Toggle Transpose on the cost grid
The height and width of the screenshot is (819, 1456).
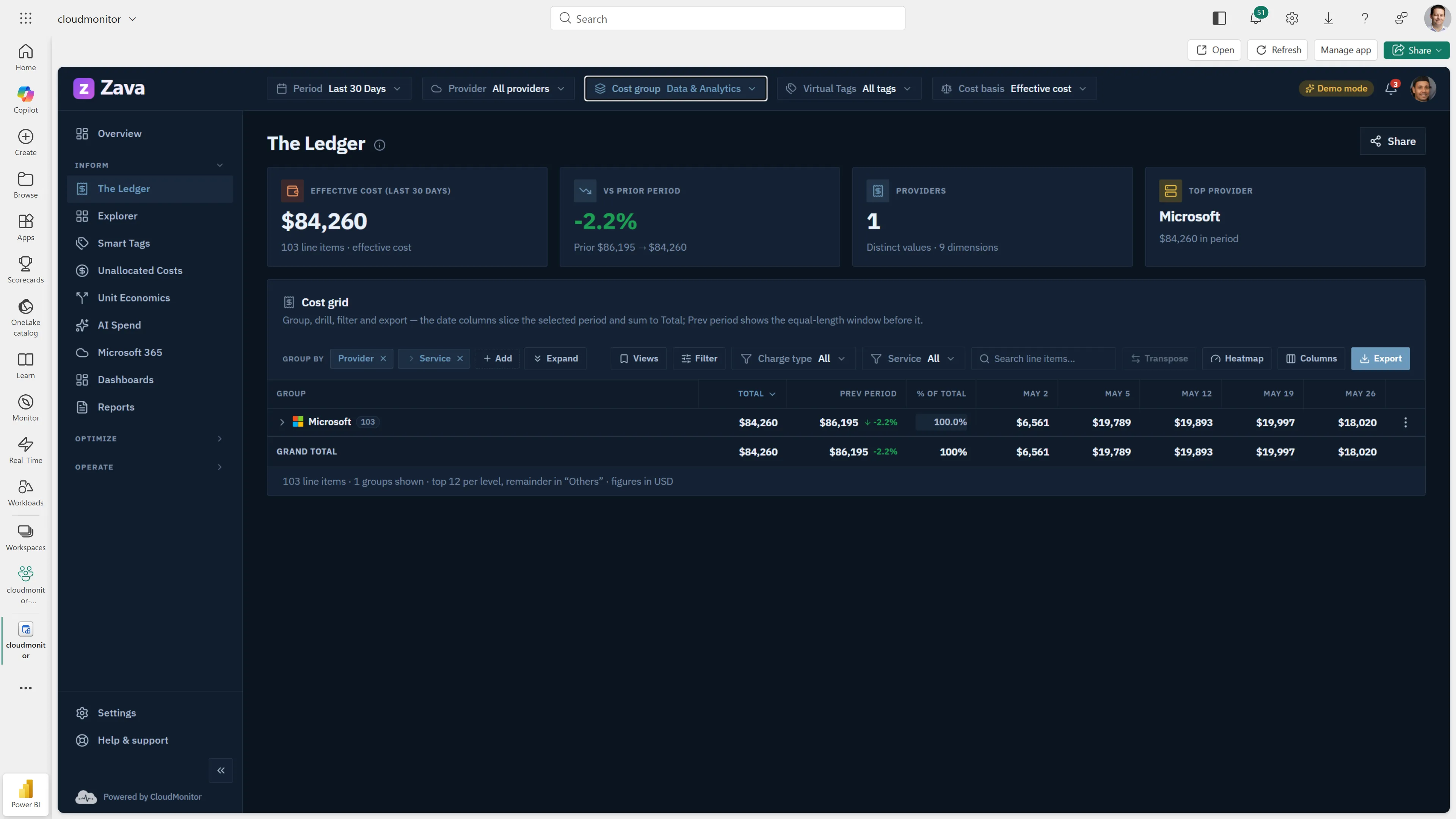coord(1159,358)
